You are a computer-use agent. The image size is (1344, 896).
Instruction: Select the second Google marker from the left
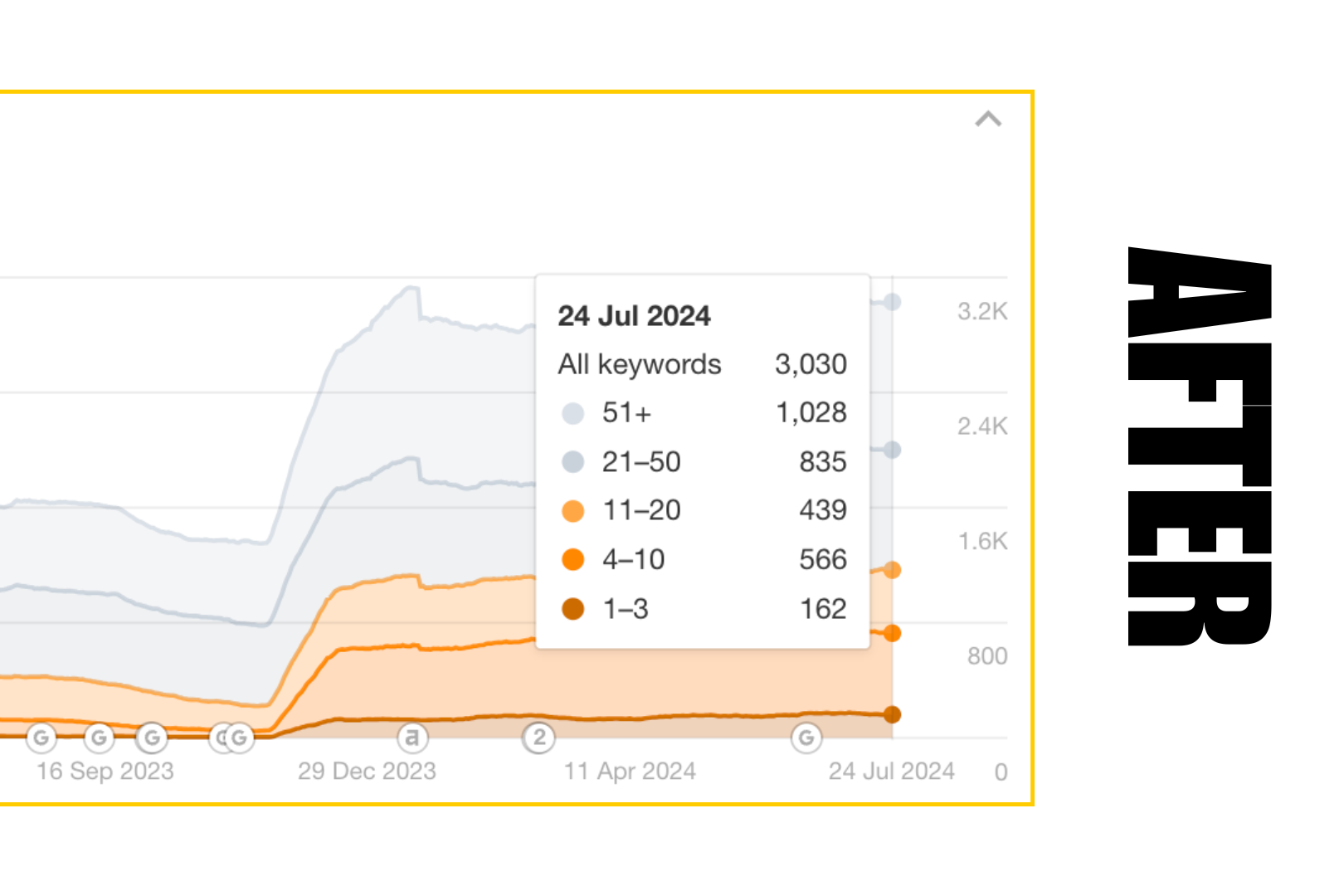click(x=99, y=737)
